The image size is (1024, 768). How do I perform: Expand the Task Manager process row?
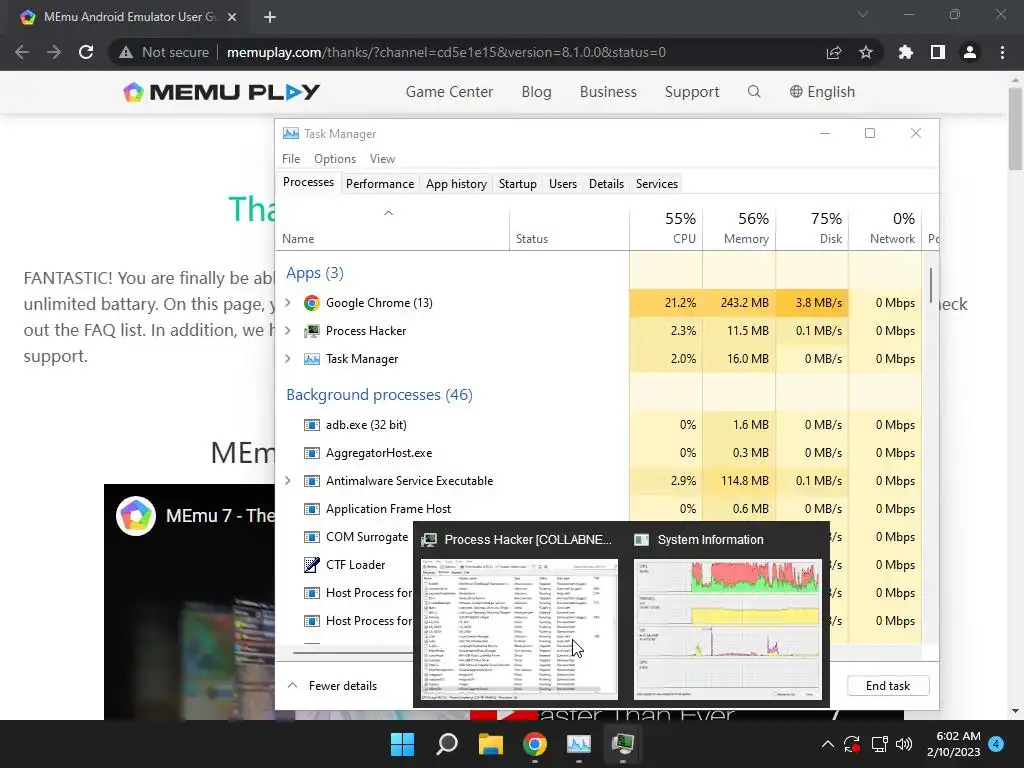[288, 359]
